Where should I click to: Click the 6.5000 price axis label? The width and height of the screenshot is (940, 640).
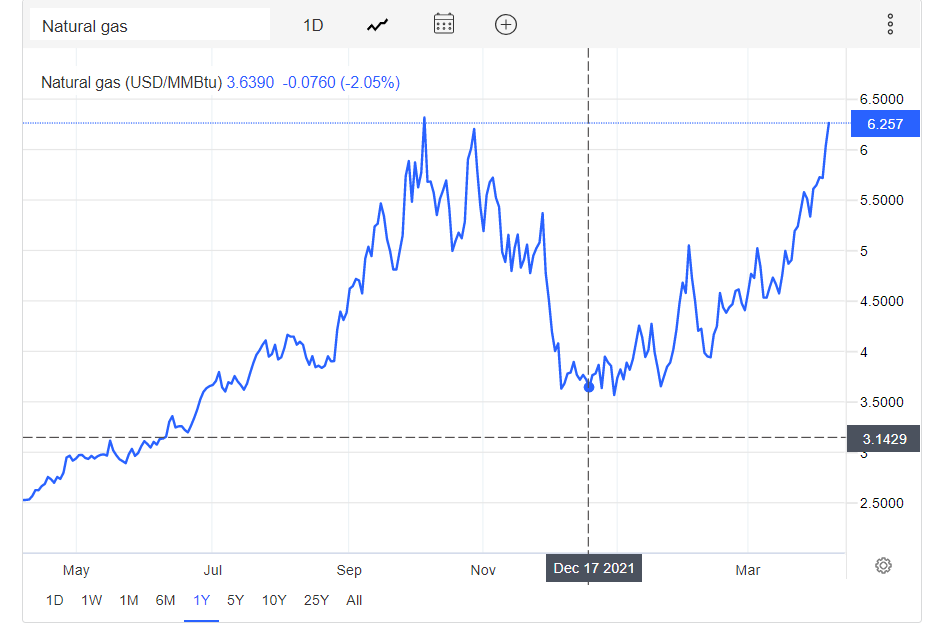(x=881, y=99)
